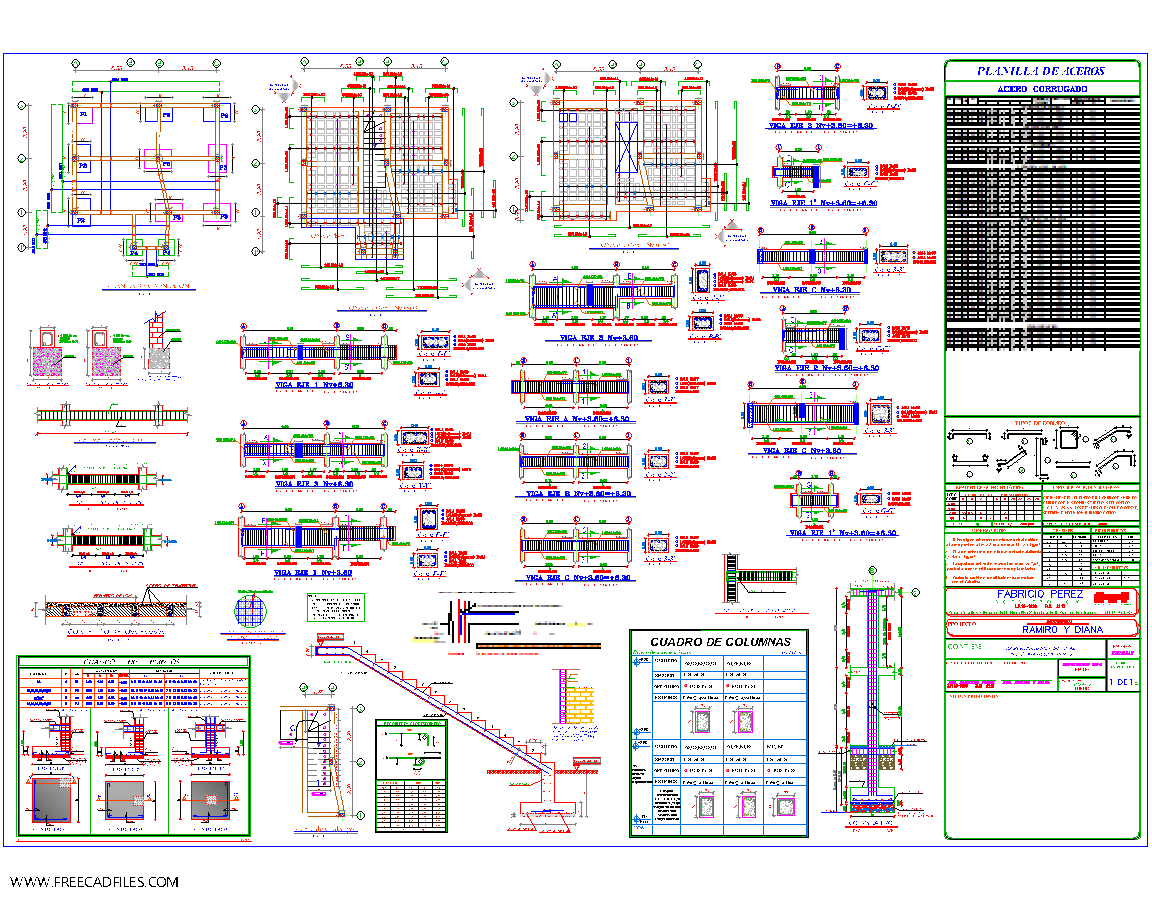Open the RAMIRO Y DIANA project name
Viewport: 1152px width, 900px height.
1062,629
